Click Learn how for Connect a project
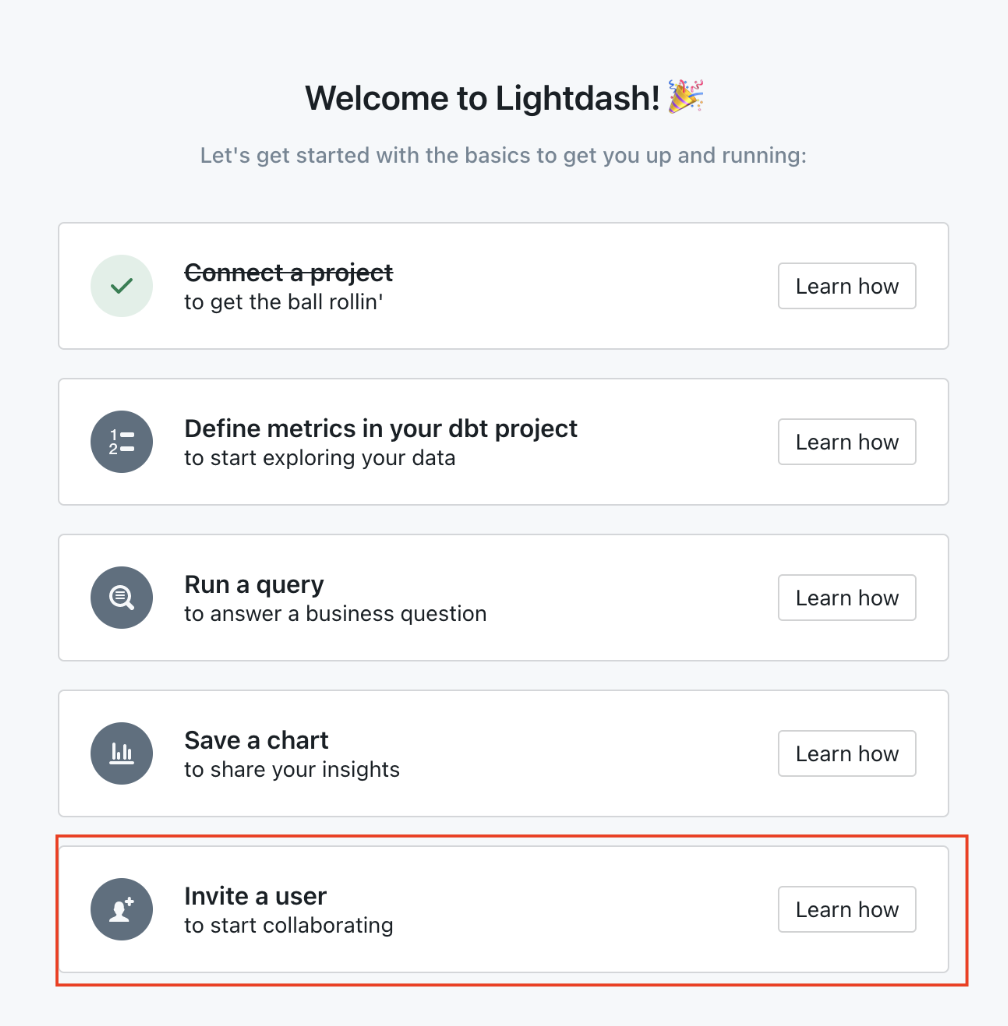1008x1026 pixels. 846,286
